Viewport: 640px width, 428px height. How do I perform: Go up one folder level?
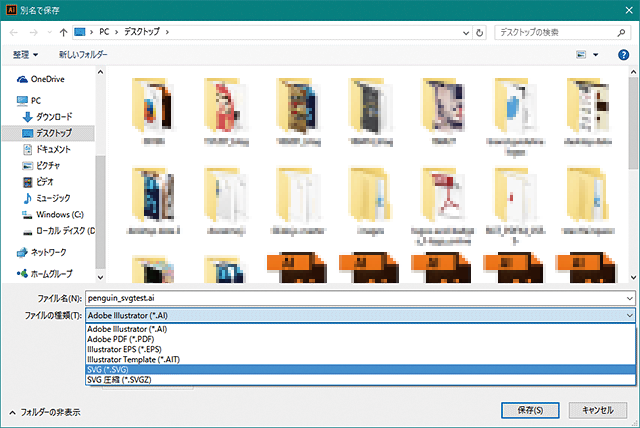point(63,32)
